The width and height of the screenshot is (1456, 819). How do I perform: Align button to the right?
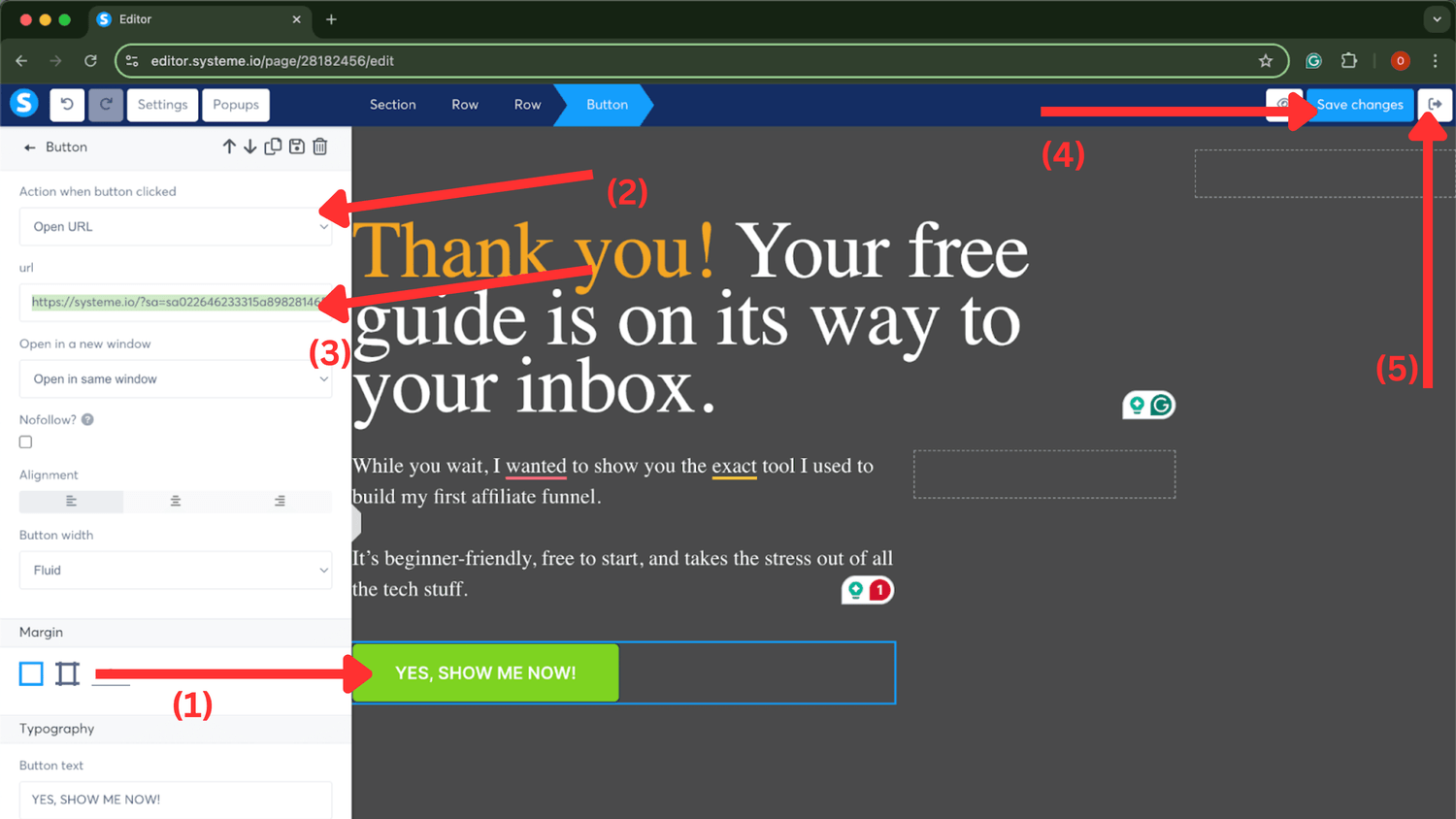pyautogui.click(x=280, y=502)
